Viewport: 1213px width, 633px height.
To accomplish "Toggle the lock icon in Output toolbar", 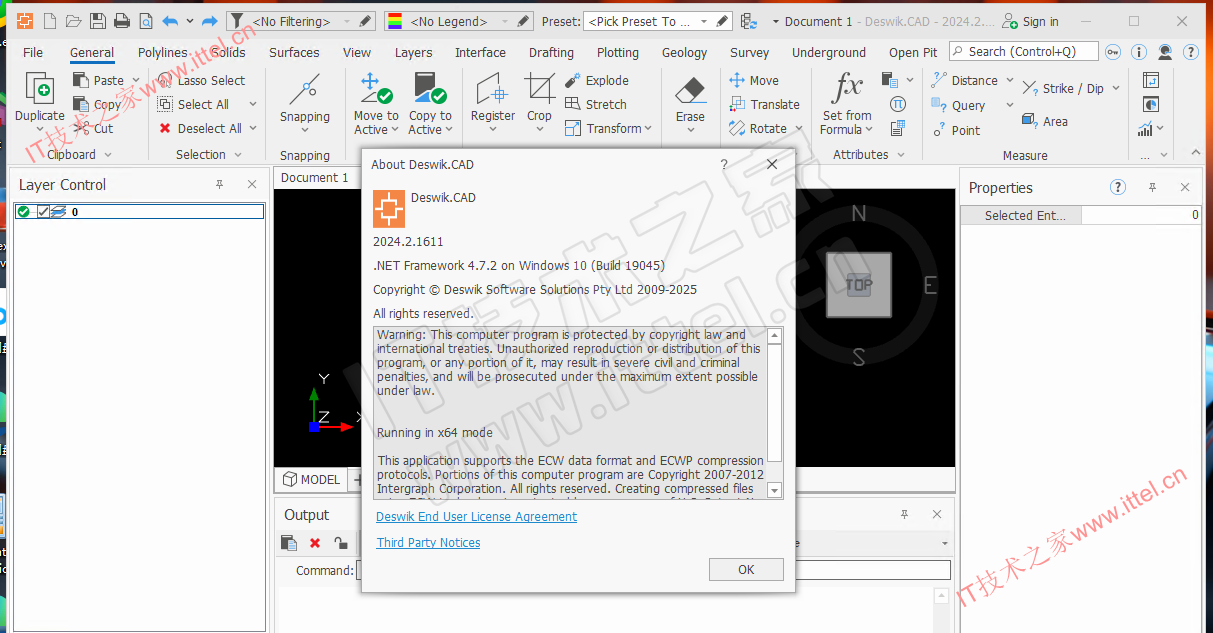I will coord(341,543).
